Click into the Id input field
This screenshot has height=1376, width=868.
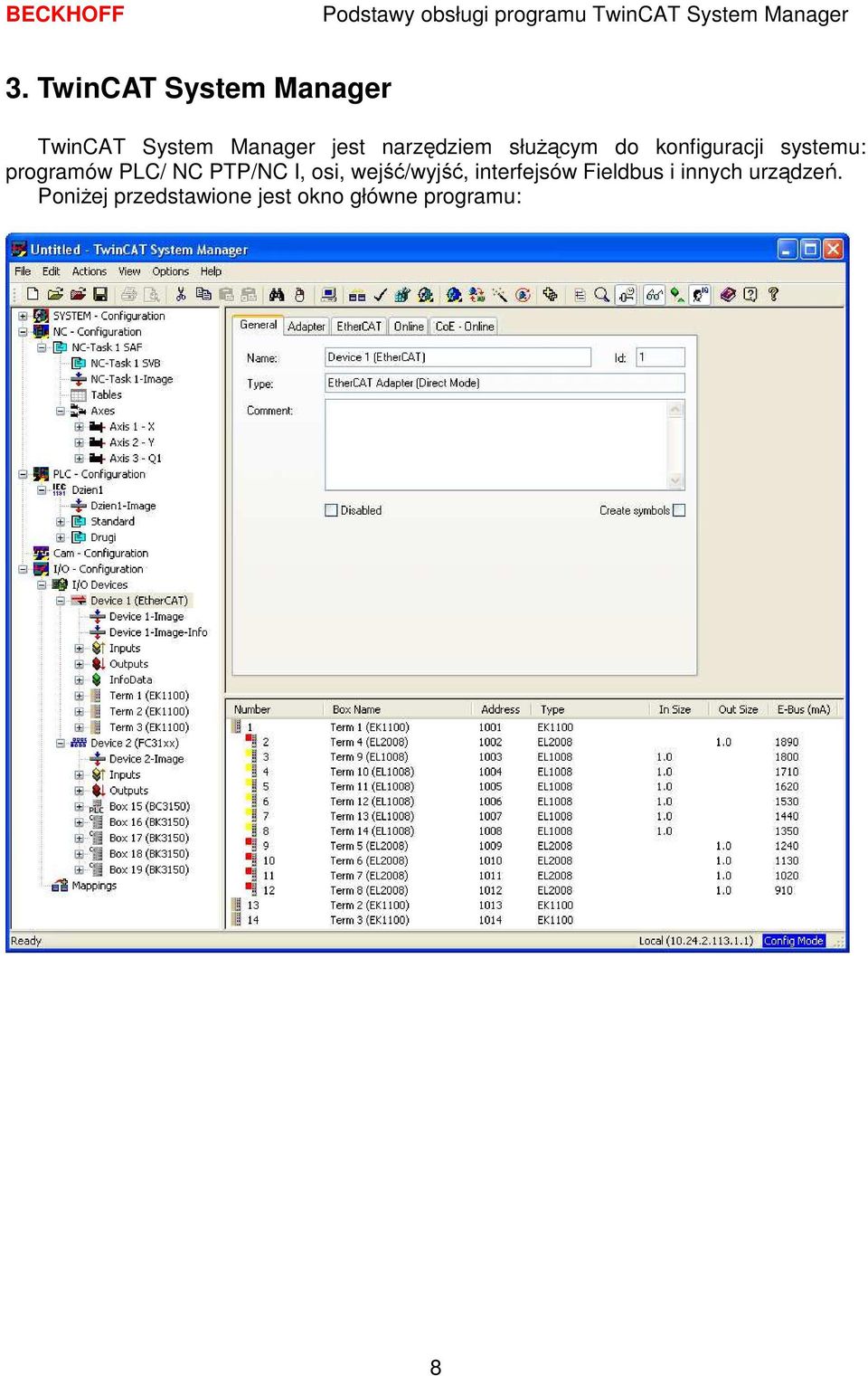660,357
